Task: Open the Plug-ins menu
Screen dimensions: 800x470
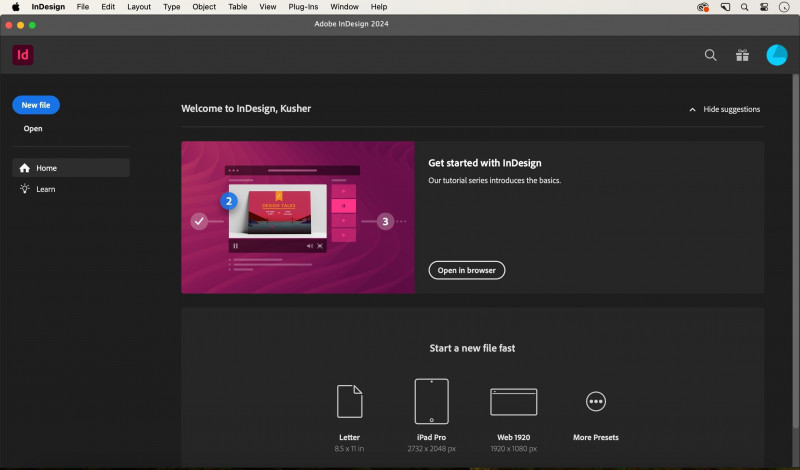Action: click(303, 7)
